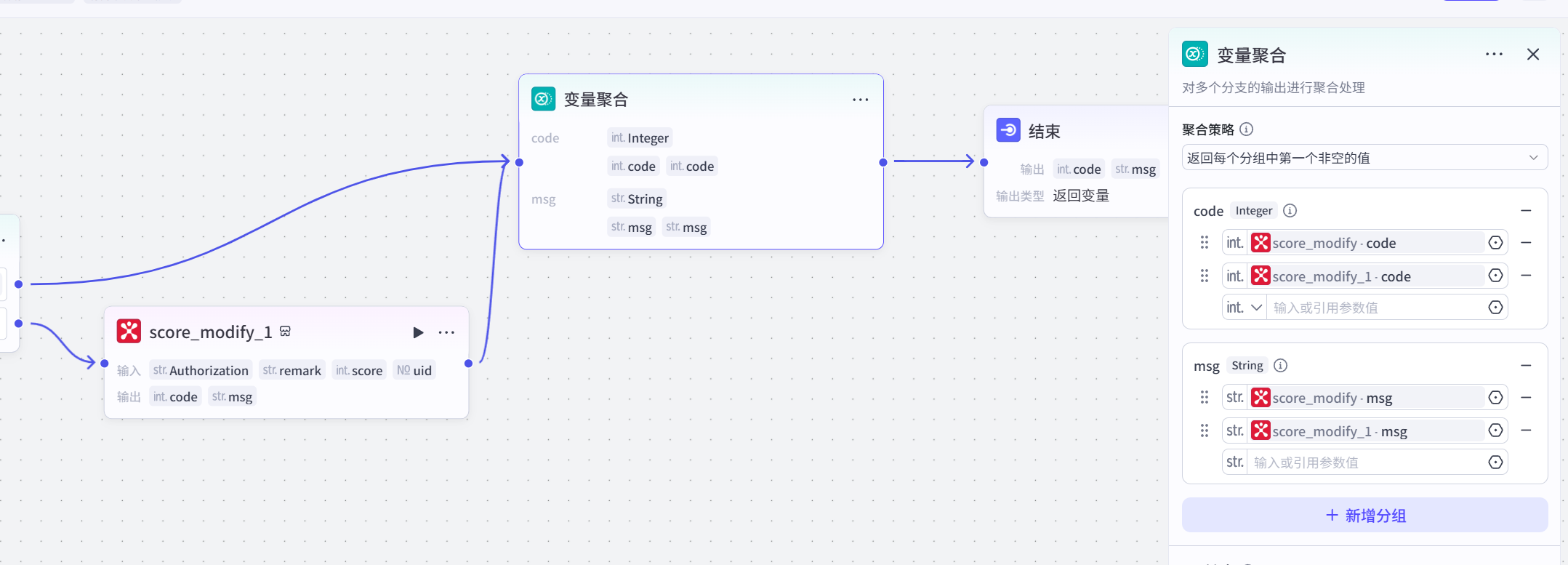Click the reference picker icon on score_modify_1 · msg row
The image size is (1568, 565).
coord(1495,430)
